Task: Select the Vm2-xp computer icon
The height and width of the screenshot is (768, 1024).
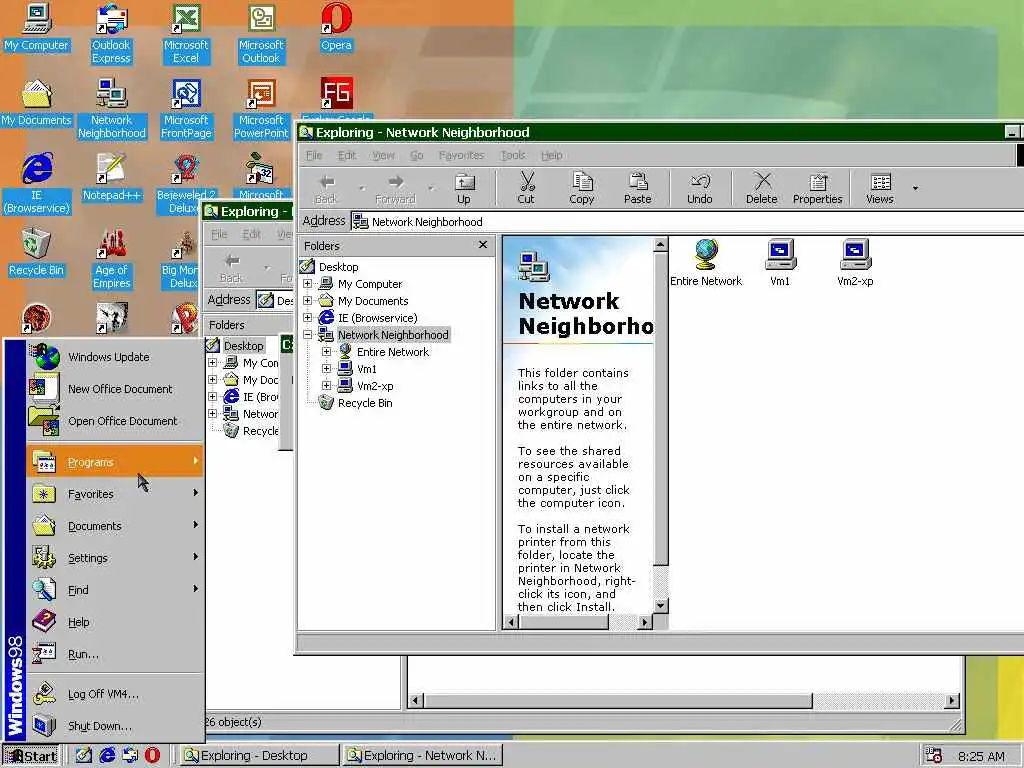Action: [855, 263]
